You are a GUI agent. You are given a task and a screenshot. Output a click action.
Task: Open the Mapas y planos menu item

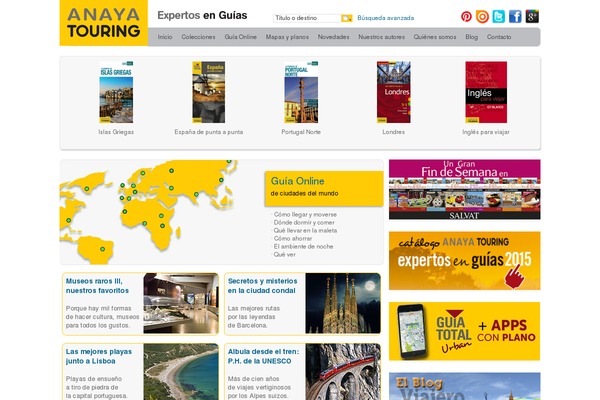pyautogui.click(x=287, y=37)
